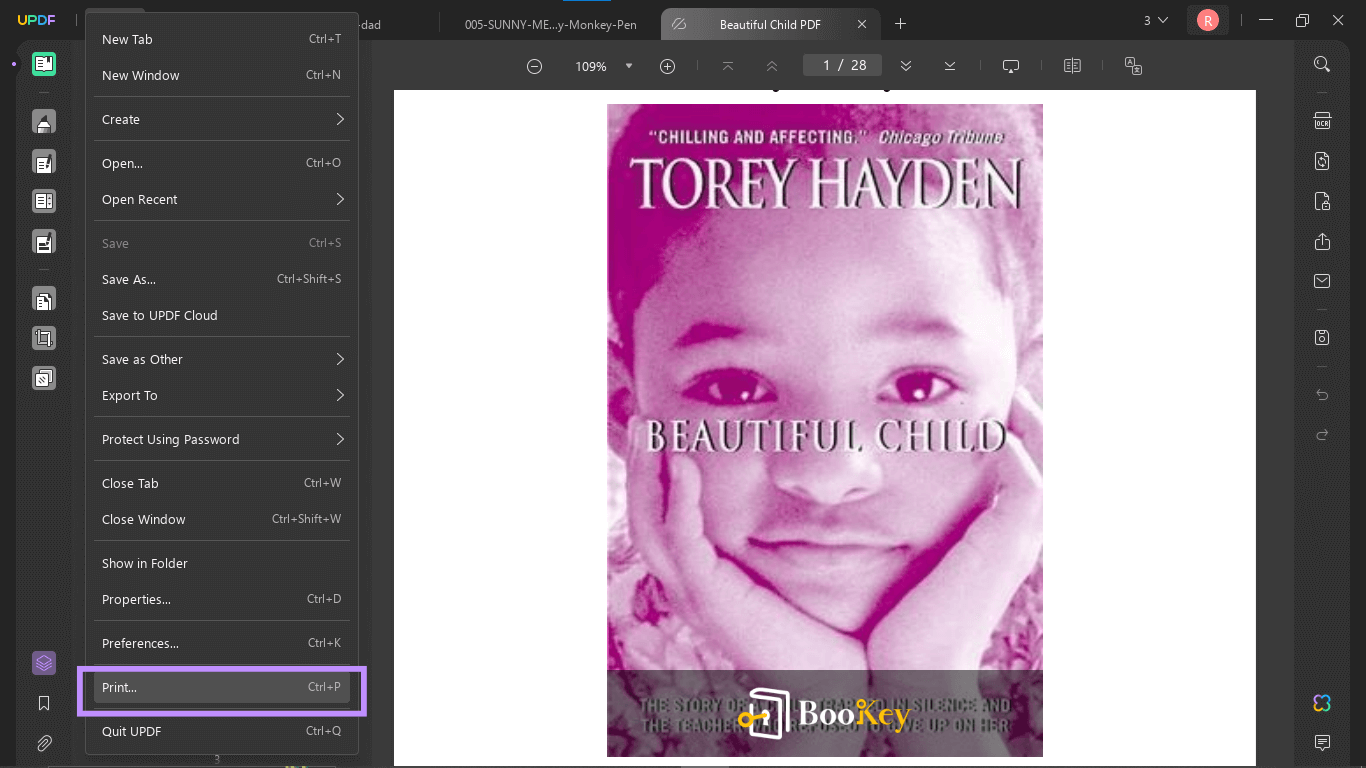Select Print from the file menu
The image size is (1366, 768).
pos(221,687)
